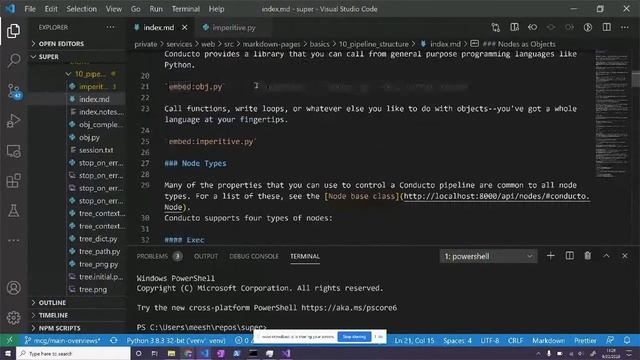Open the Accounts menu

tap(13, 288)
